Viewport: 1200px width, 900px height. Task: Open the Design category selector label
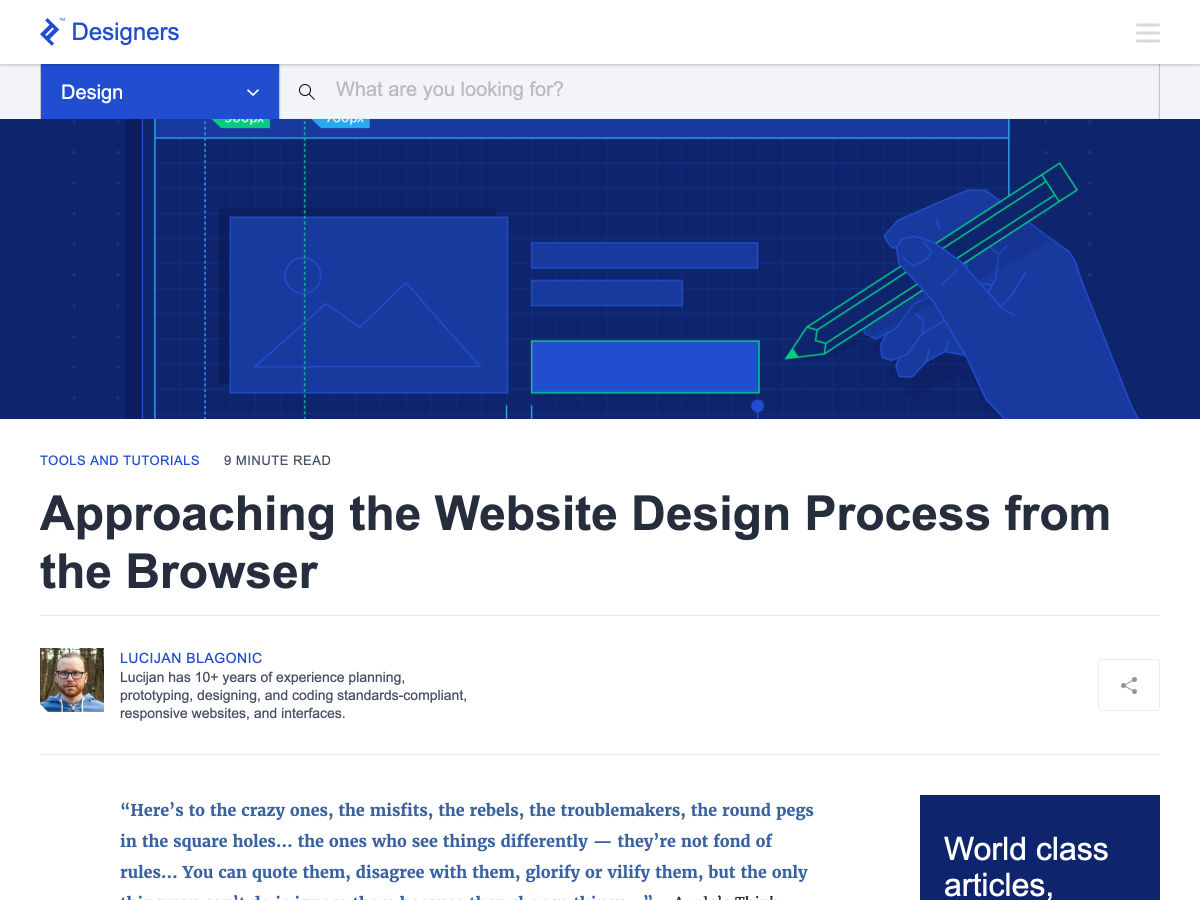(x=92, y=92)
